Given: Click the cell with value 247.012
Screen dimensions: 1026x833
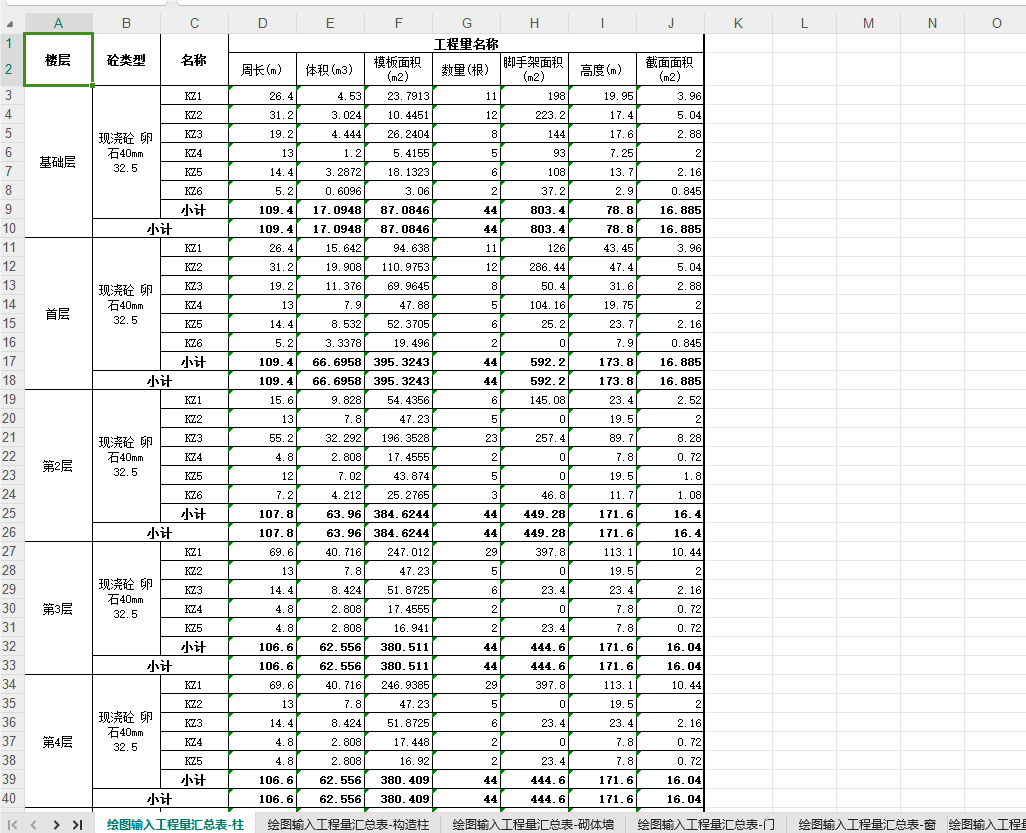Looking at the screenshot, I should pos(398,551).
